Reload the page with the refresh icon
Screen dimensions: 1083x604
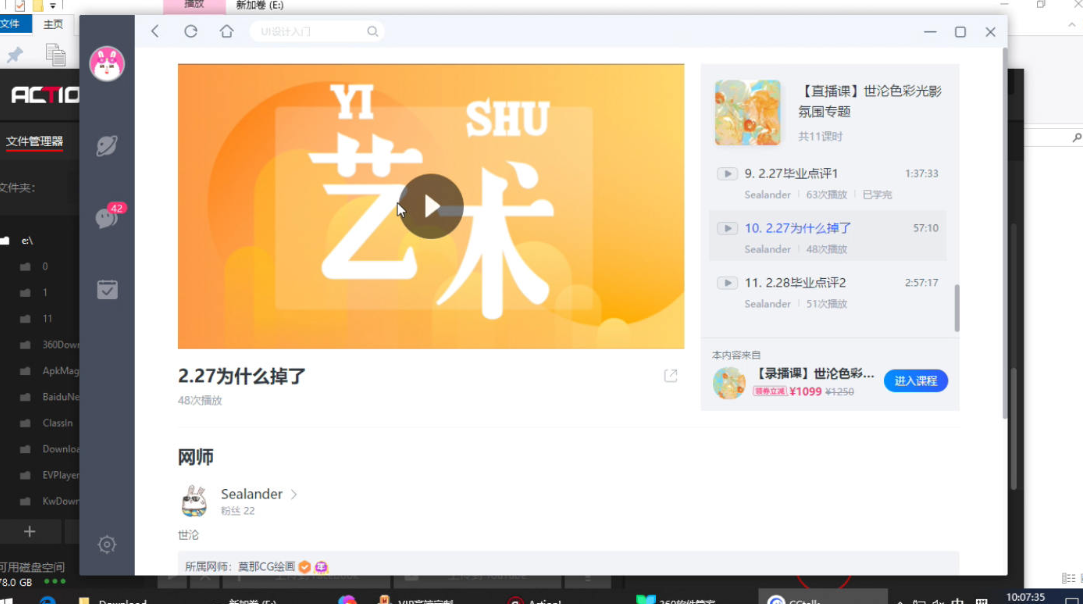coord(191,31)
